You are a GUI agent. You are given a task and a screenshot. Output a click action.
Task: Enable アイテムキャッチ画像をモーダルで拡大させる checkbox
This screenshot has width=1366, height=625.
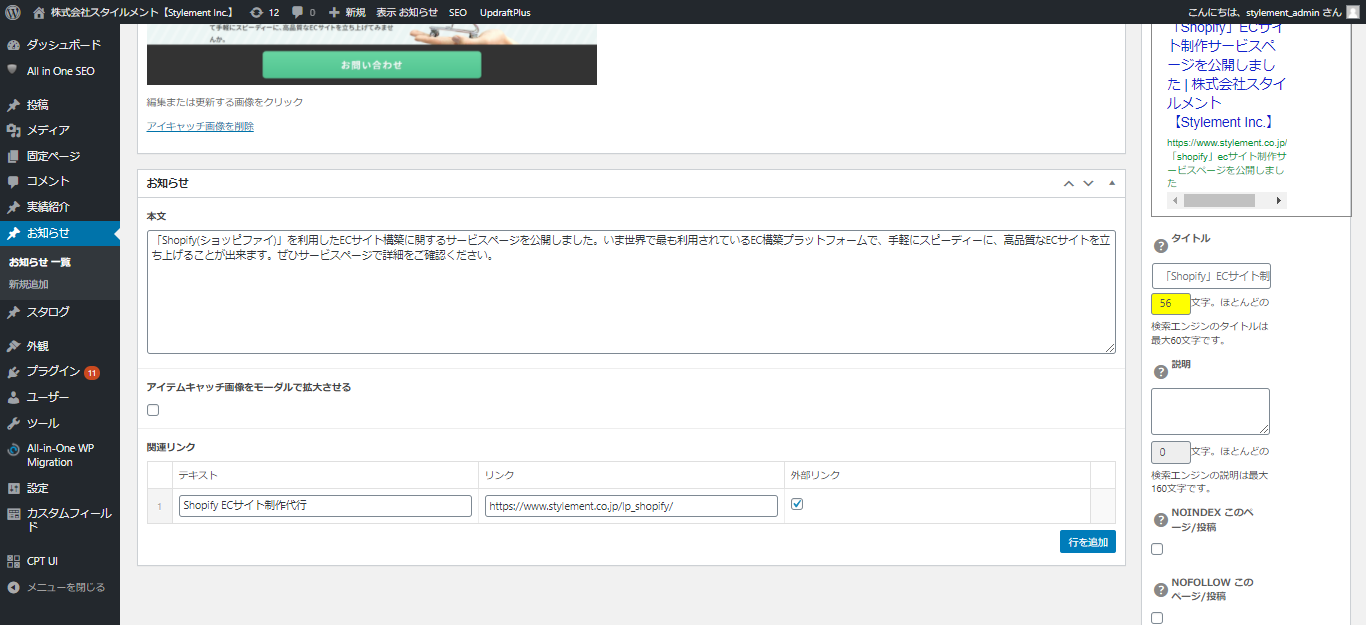[x=153, y=410]
